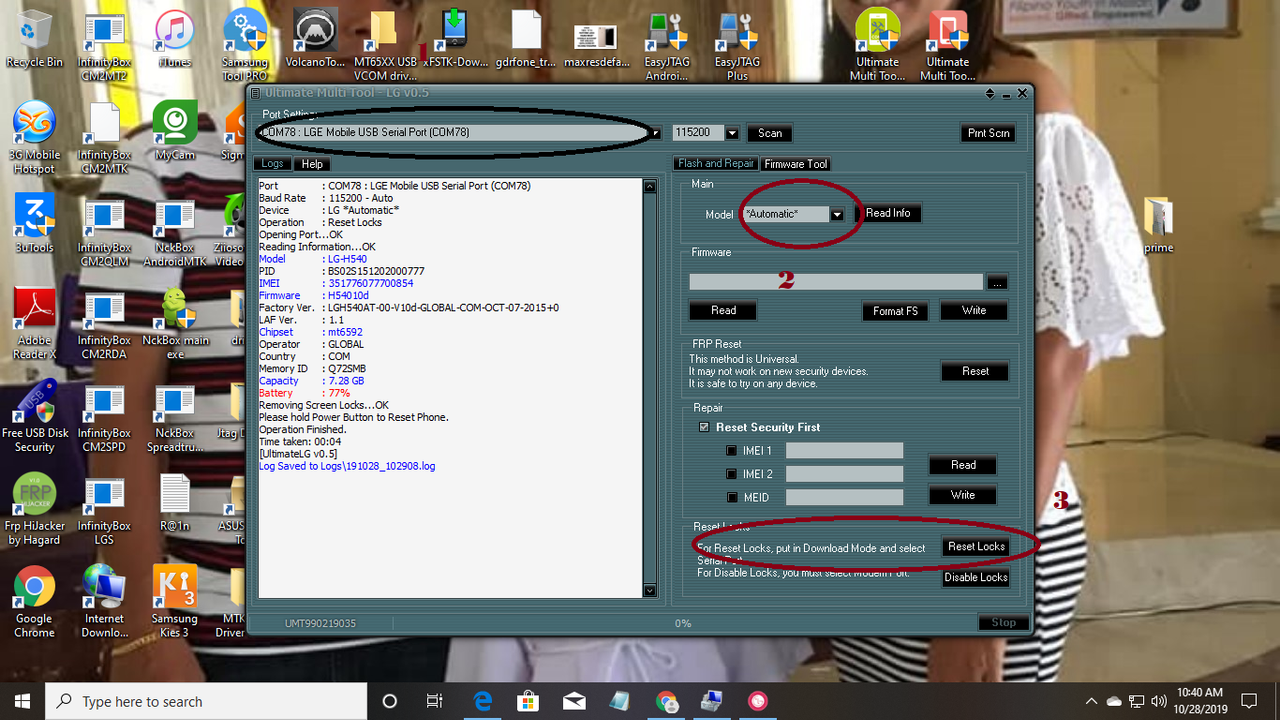Image resolution: width=1280 pixels, height=720 pixels.
Task: Switch to the Logs tab
Action: point(272,164)
